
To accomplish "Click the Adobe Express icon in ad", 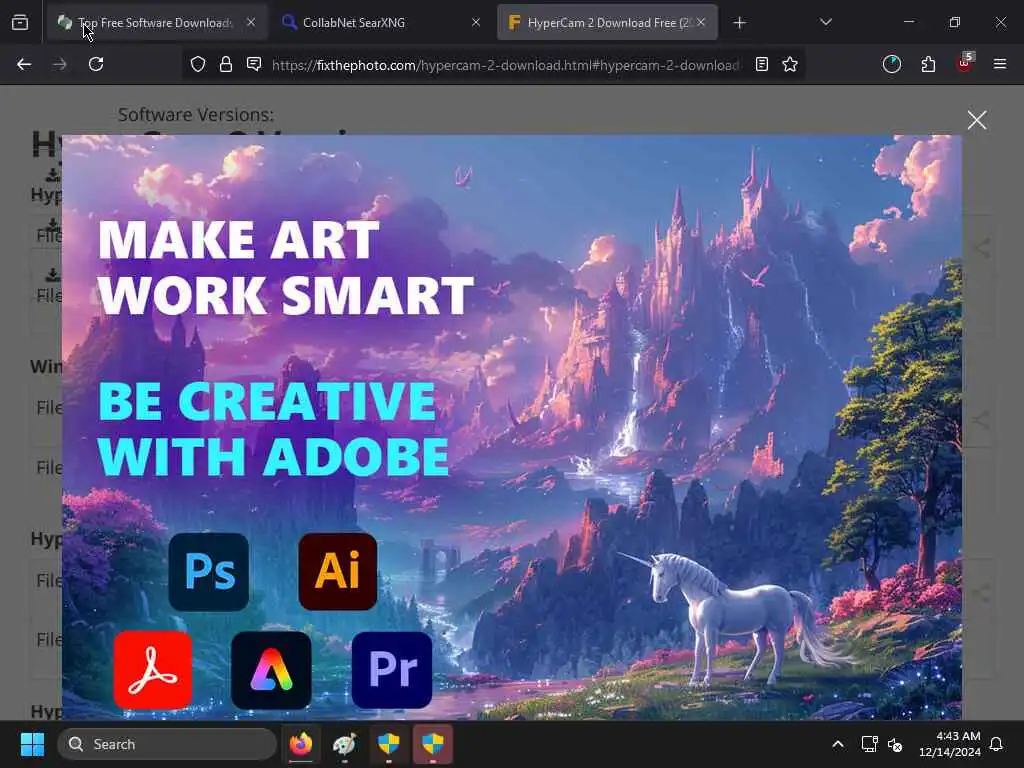I will 271,670.
